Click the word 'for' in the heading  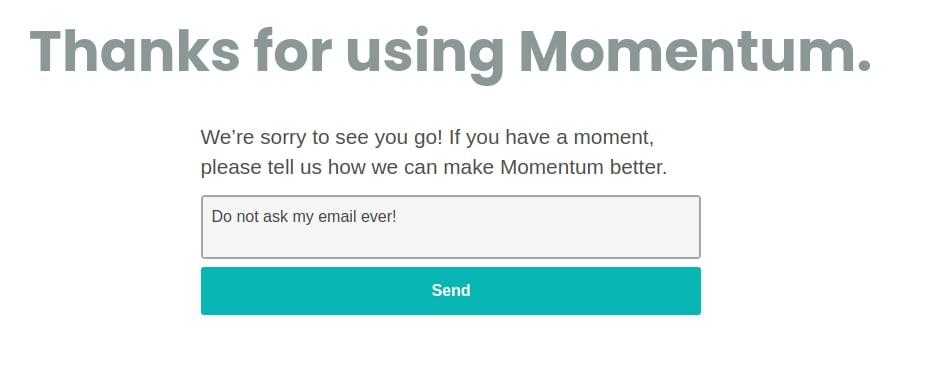[293, 52]
